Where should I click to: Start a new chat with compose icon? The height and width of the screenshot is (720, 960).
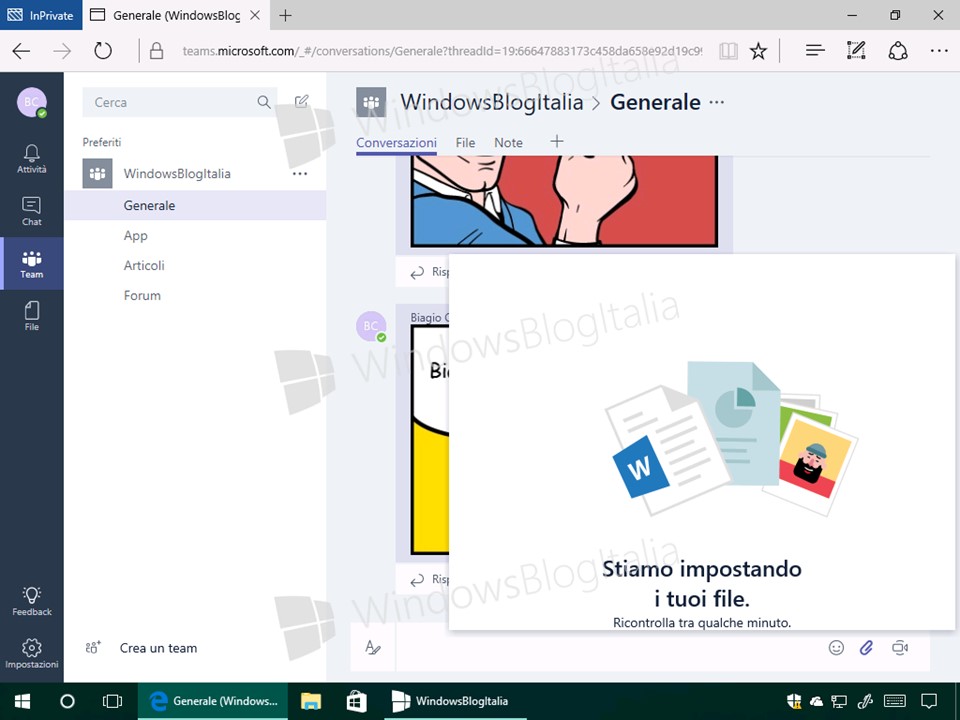[301, 102]
